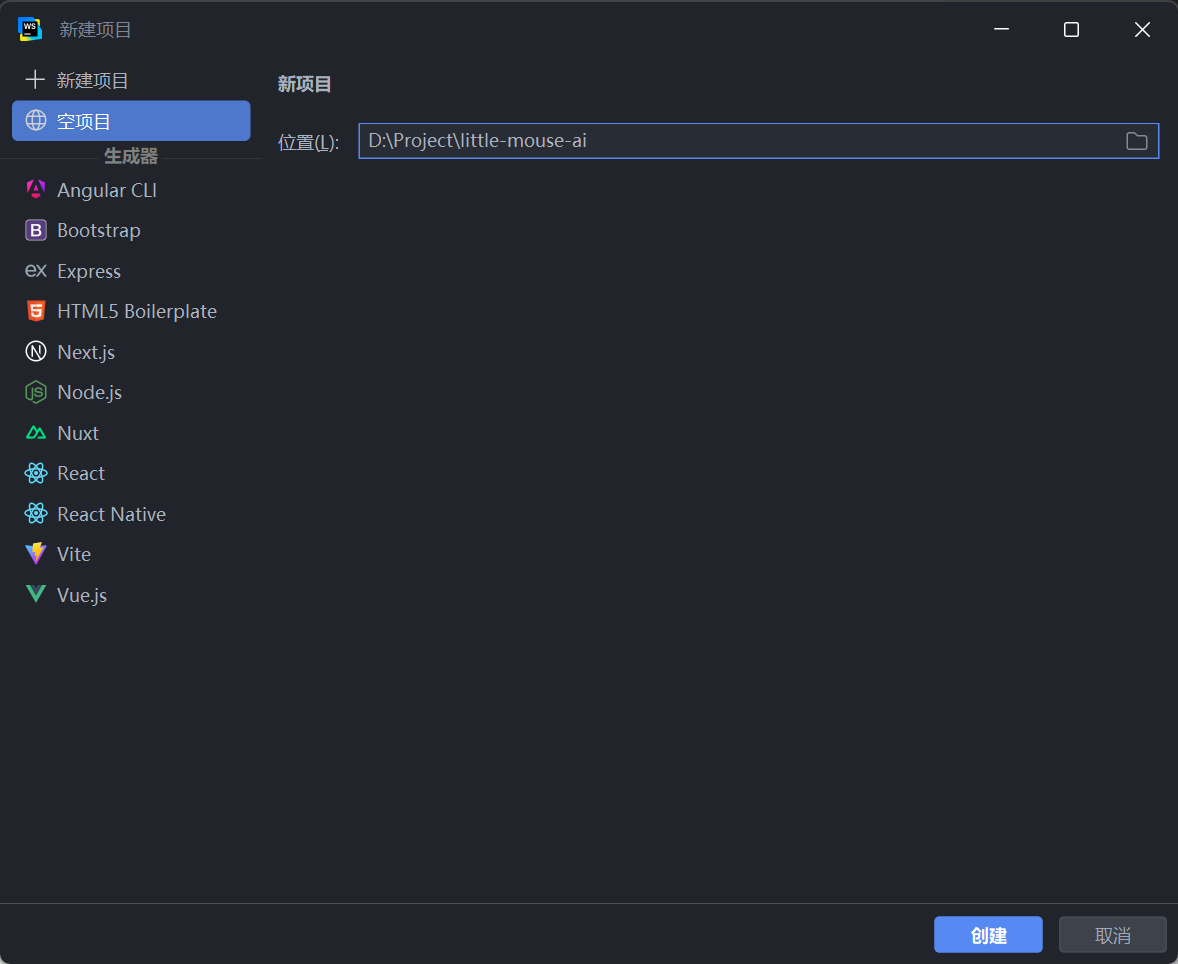Select the 空项目 project type
The width and height of the screenshot is (1178, 964).
click(x=131, y=121)
